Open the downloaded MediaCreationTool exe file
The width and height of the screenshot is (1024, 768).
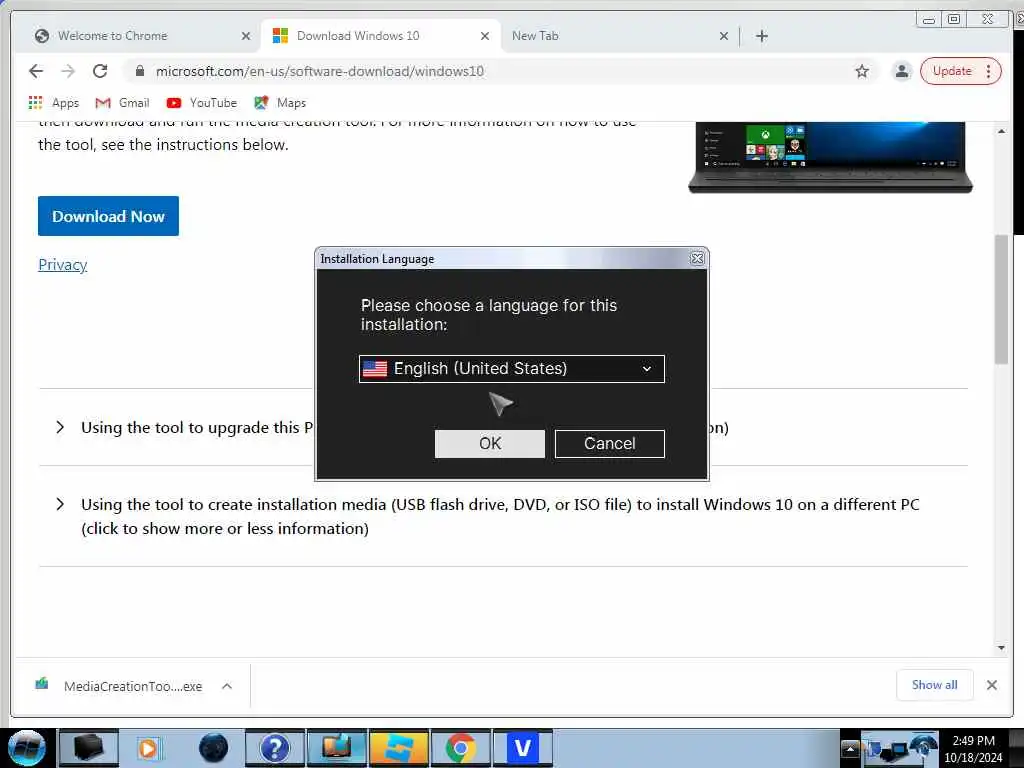coord(118,686)
